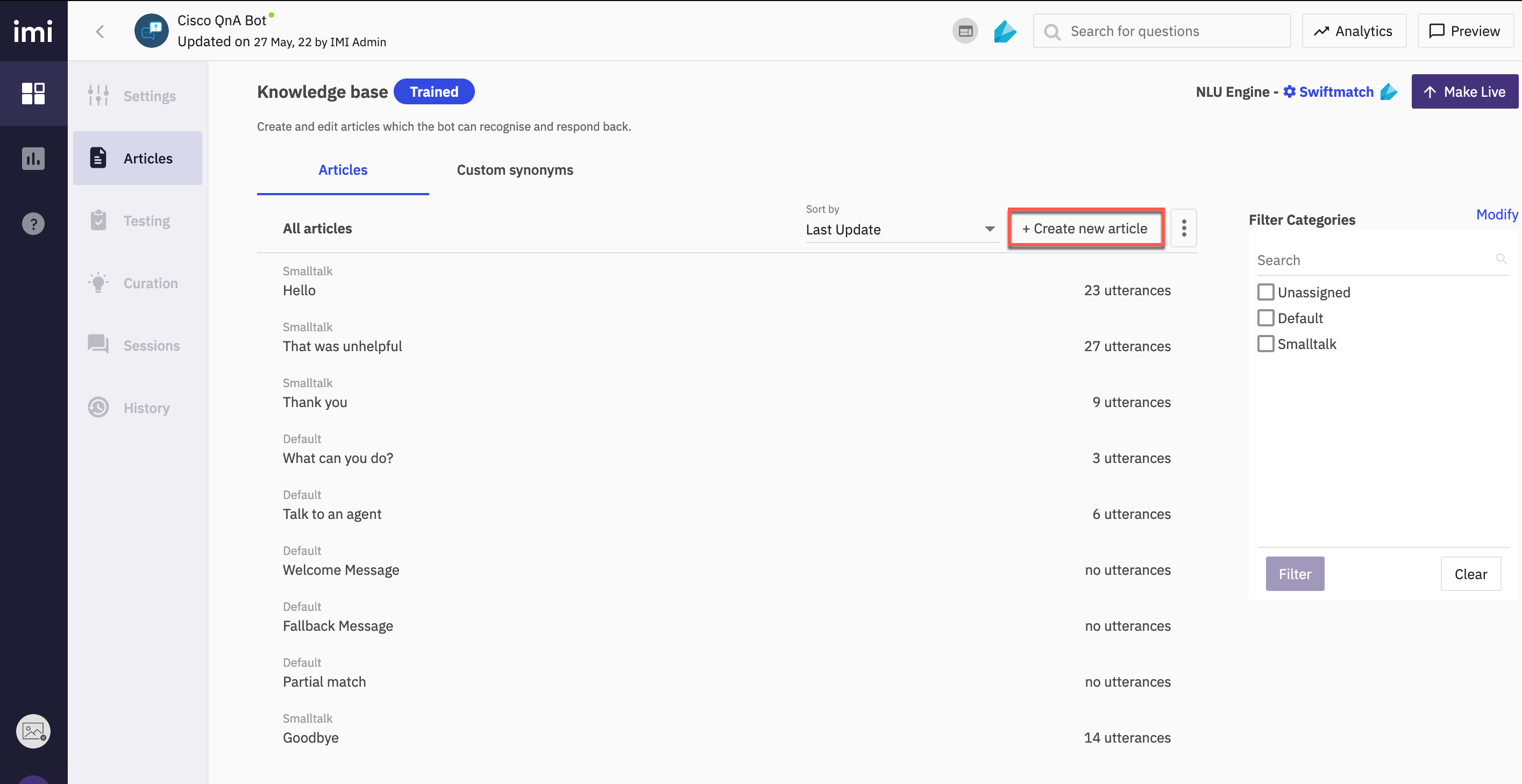
Task: Go back using the left chevron
Action: point(100,31)
